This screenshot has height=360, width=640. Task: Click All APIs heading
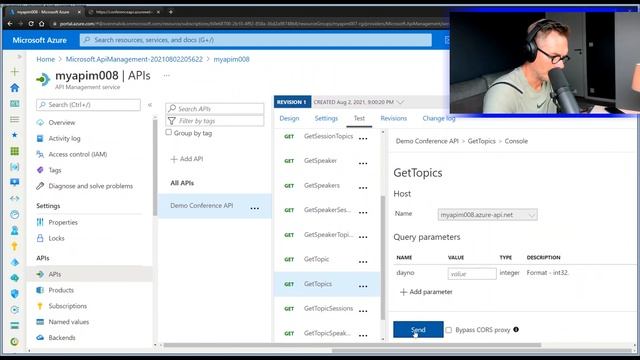click(x=182, y=183)
